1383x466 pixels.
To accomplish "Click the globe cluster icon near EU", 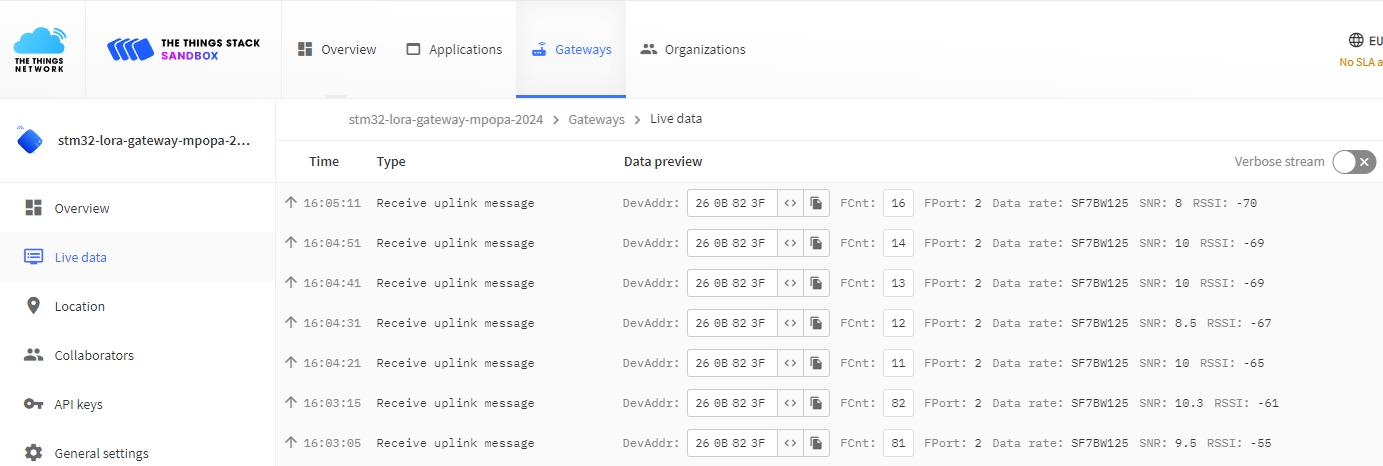I will click(1356, 41).
